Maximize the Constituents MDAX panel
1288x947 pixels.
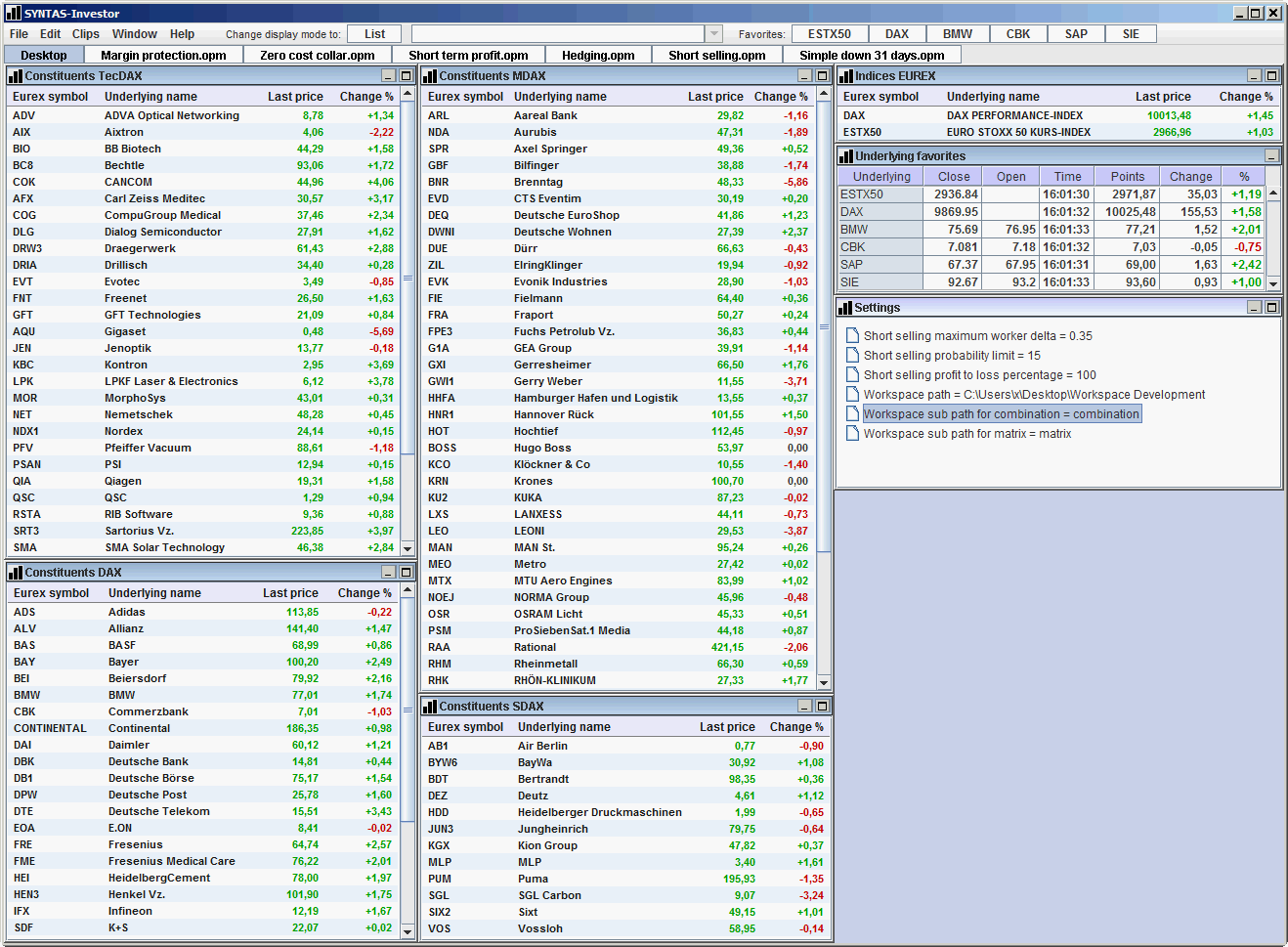(x=823, y=76)
